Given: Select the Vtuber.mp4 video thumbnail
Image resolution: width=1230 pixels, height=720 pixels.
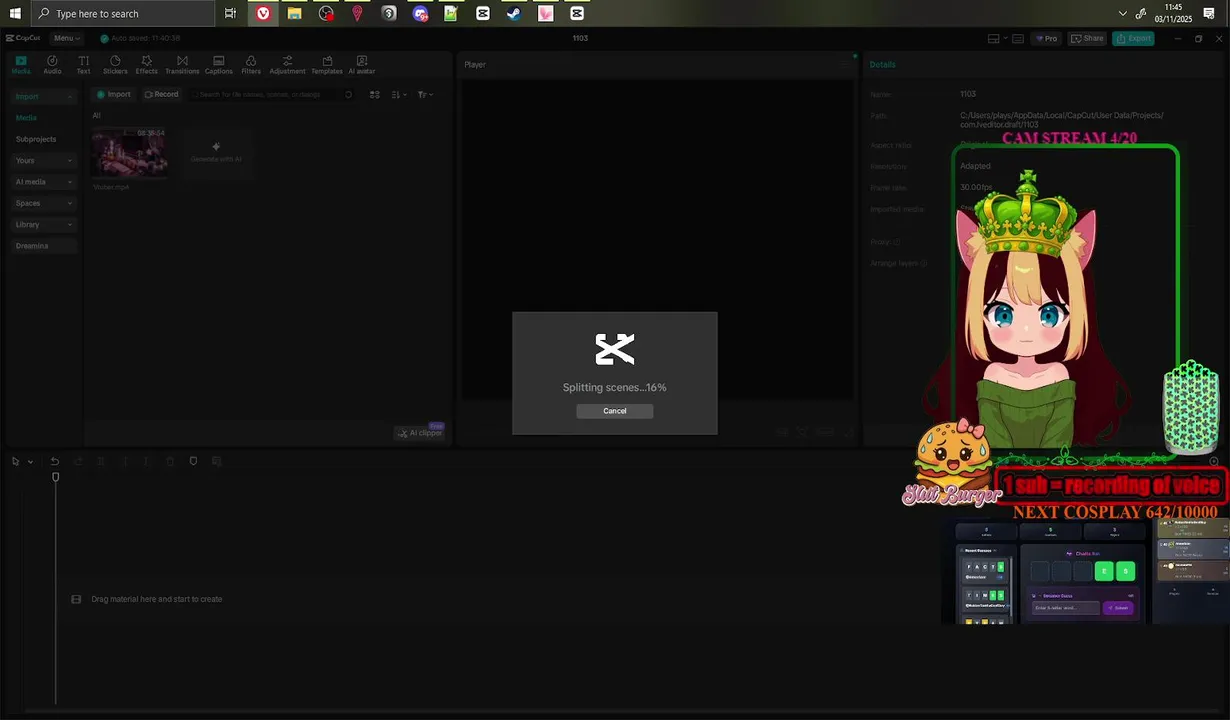Looking at the screenshot, I should (129, 153).
